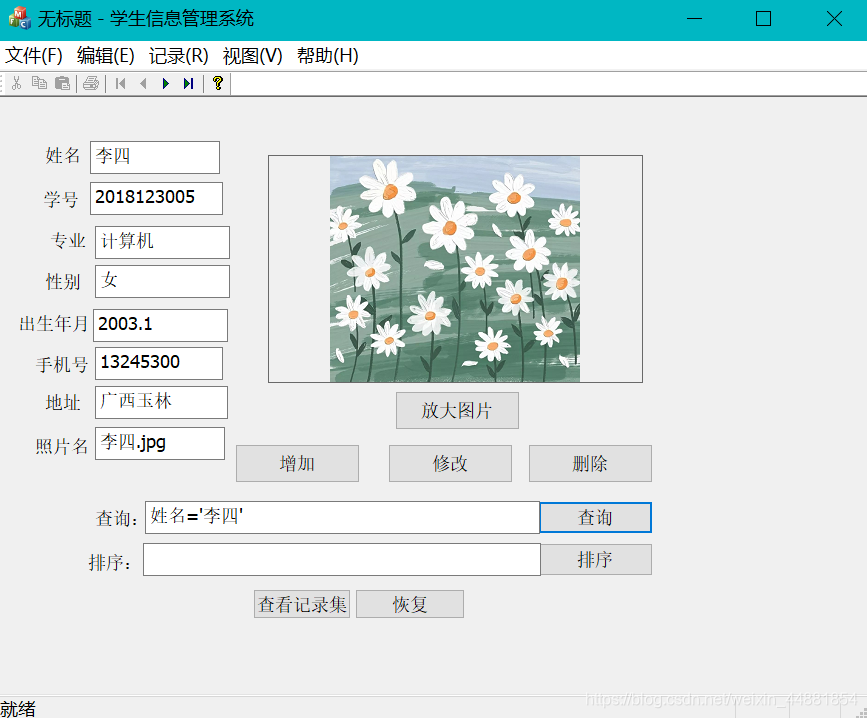This screenshot has height=718, width=867.
Task: Go to the previous record arrow icon
Action: [x=142, y=83]
